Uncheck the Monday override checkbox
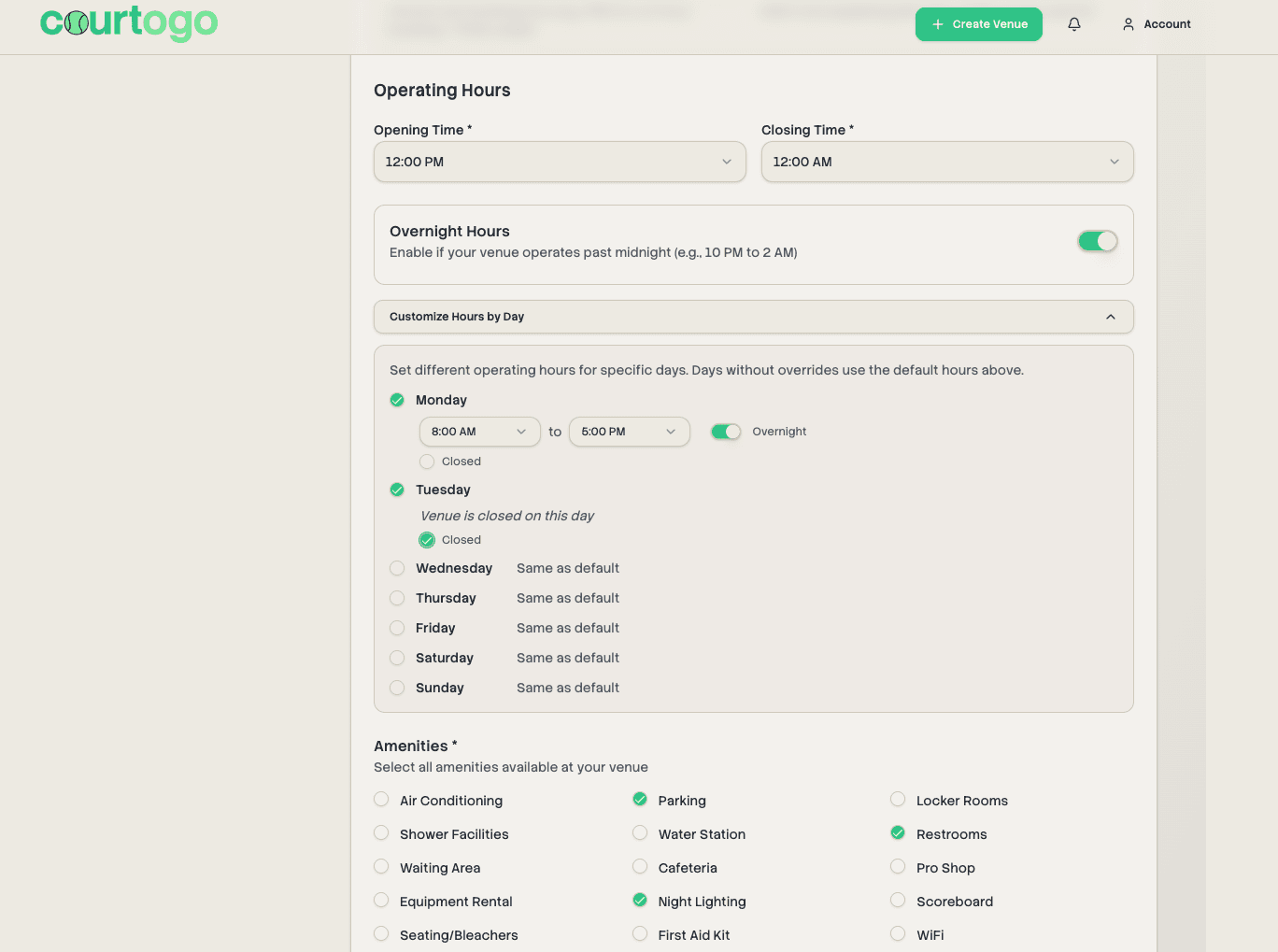Screen dimensions: 1278x952 397,400
